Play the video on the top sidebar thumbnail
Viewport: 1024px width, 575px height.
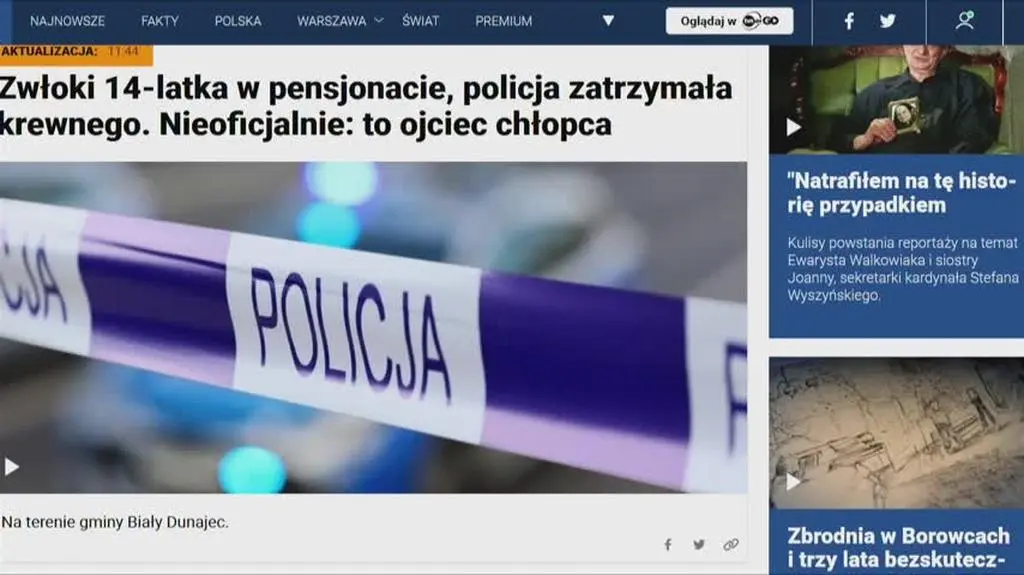[x=794, y=127]
